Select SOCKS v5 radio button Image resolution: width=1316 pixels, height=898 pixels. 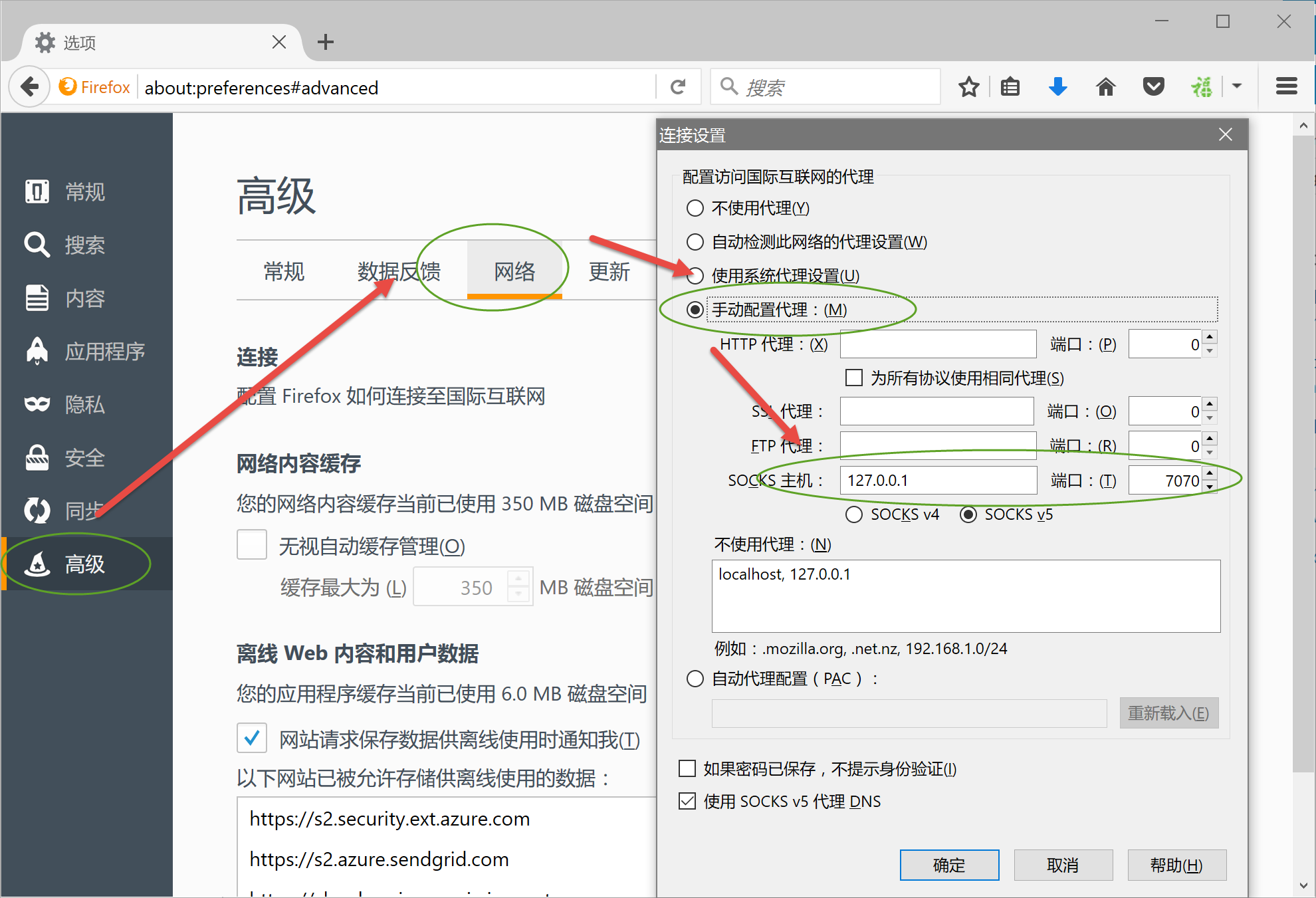point(968,514)
